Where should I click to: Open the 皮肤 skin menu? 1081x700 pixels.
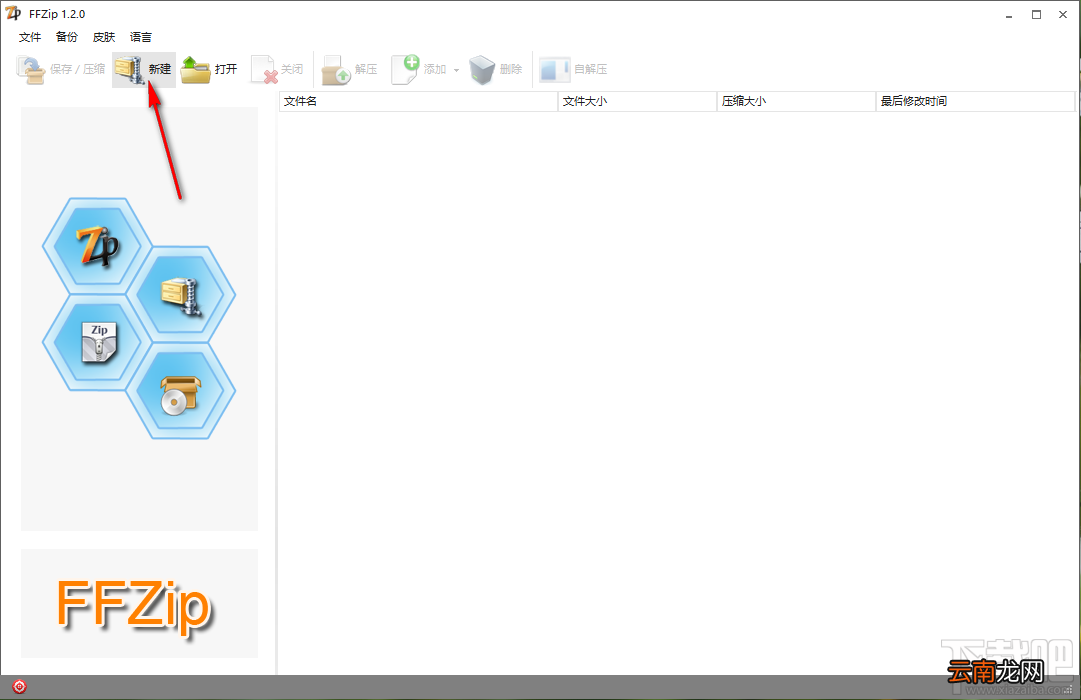point(104,37)
